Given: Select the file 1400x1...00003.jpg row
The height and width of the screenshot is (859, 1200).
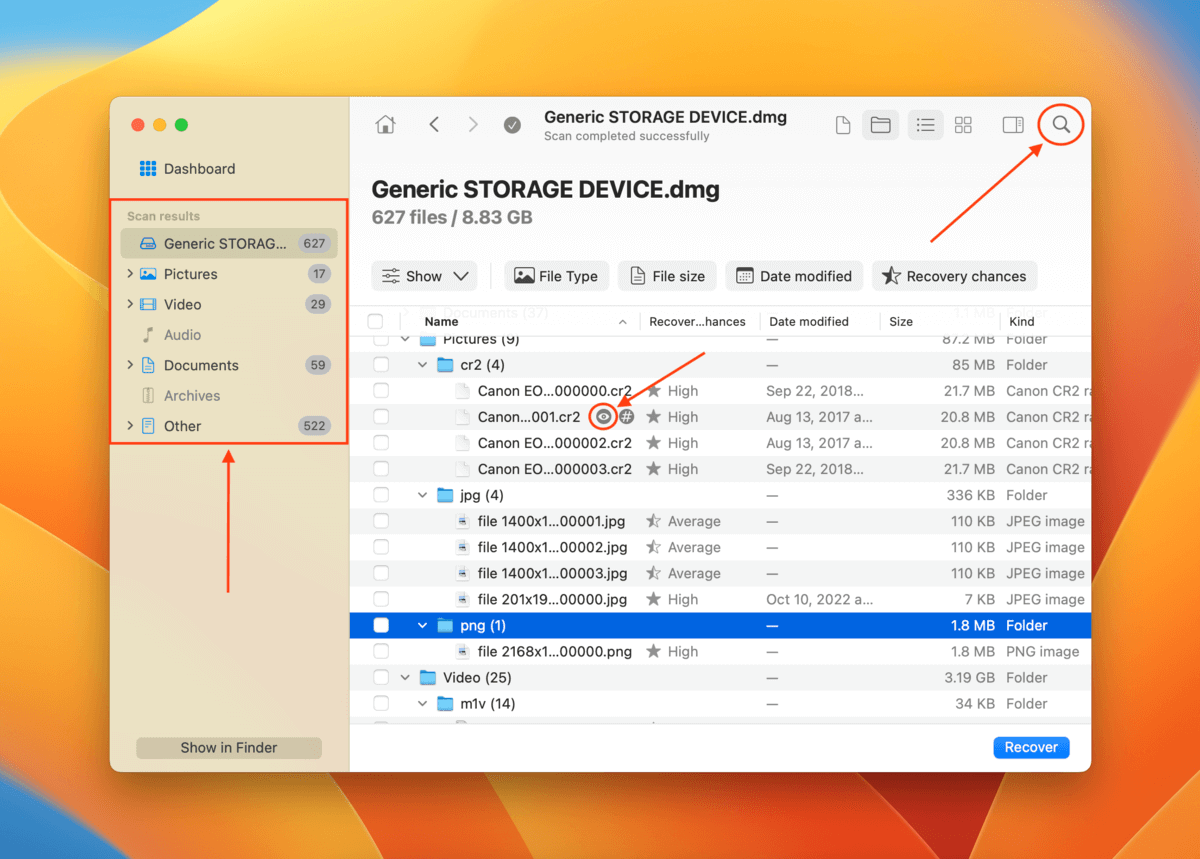Looking at the screenshot, I should [x=720, y=573].
